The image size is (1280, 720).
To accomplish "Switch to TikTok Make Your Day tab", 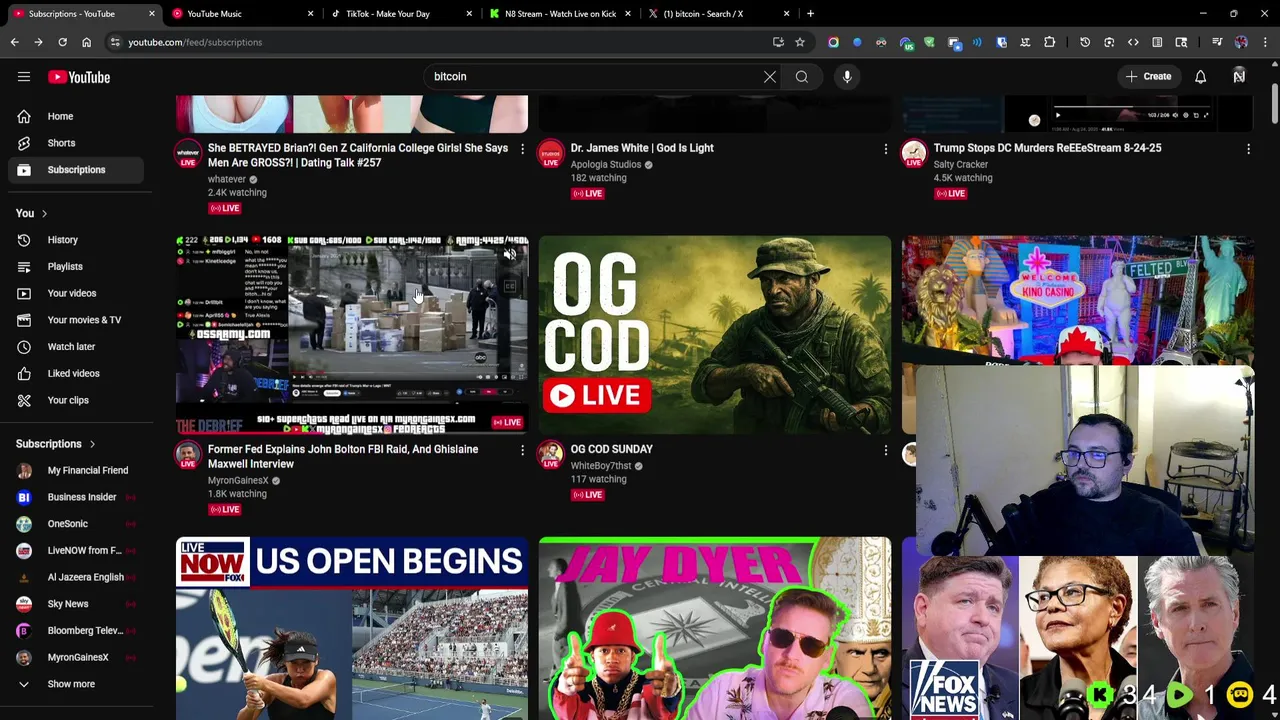I will pyautogui.click(x=400, y=14).
